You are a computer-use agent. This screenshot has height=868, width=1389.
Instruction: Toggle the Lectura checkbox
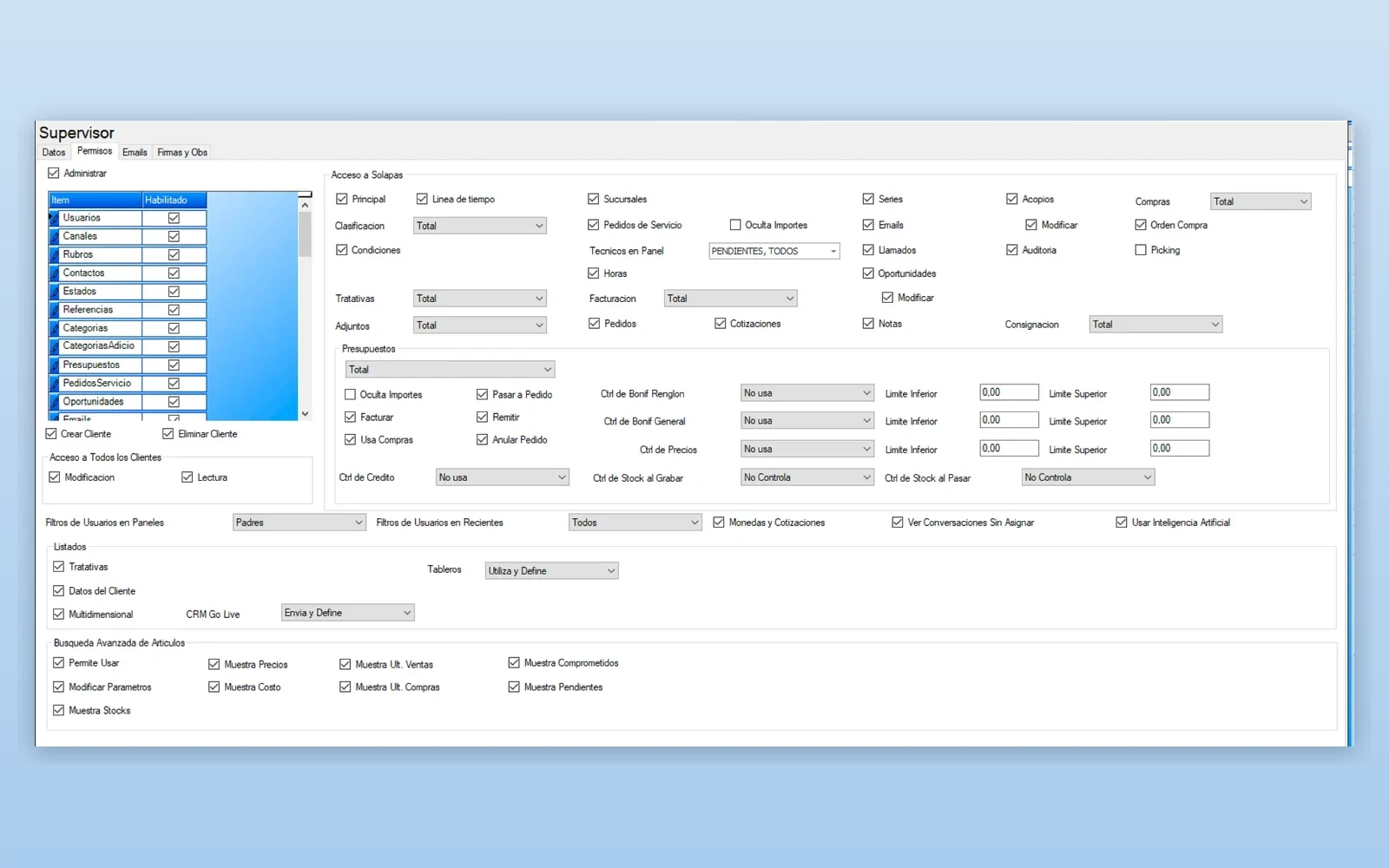tap(188, 477)
